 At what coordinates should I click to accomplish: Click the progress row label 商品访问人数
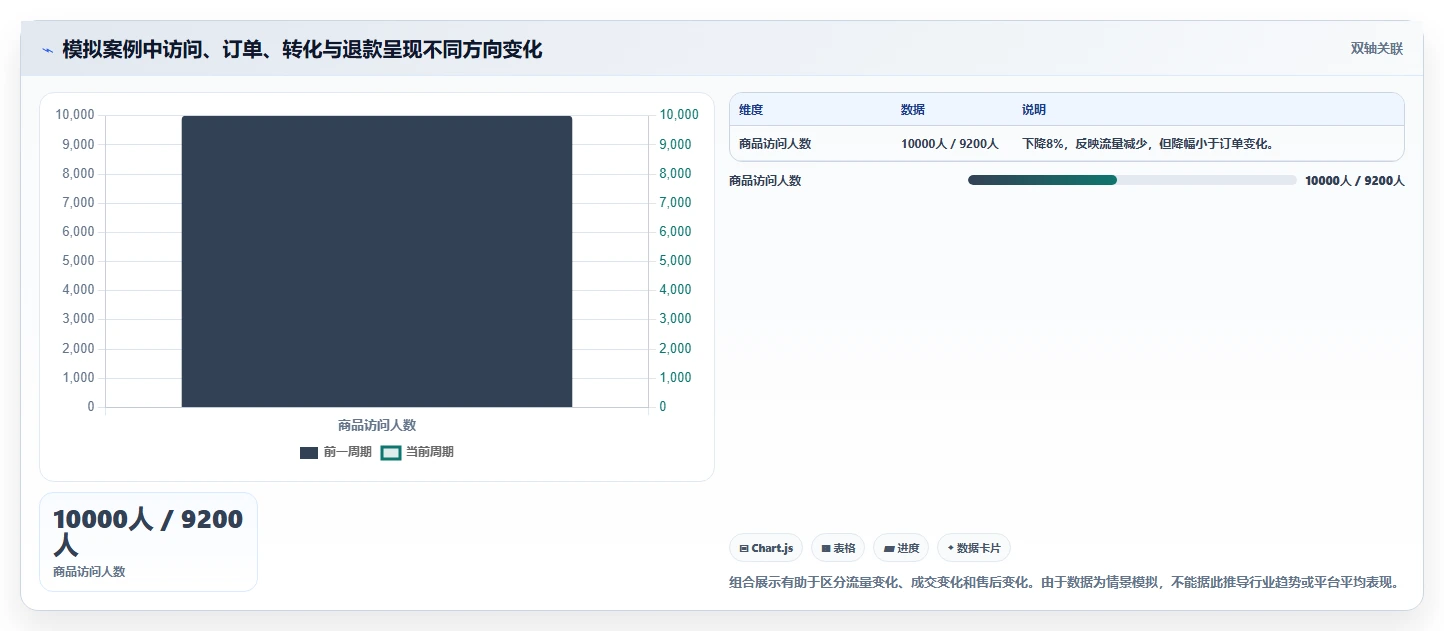click(x=765, y=181)
